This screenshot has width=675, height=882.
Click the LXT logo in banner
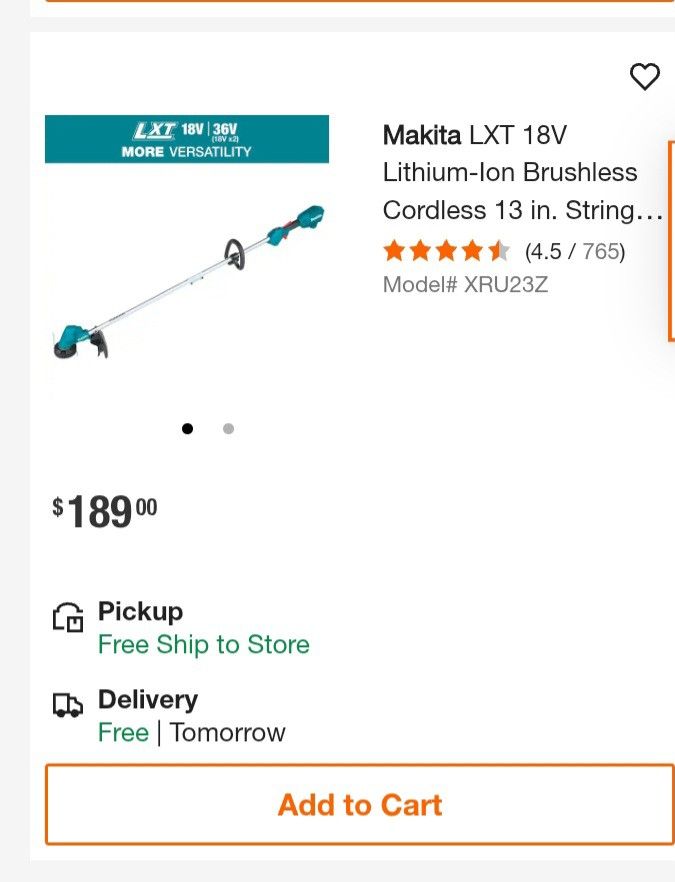(x=154, y=131)
